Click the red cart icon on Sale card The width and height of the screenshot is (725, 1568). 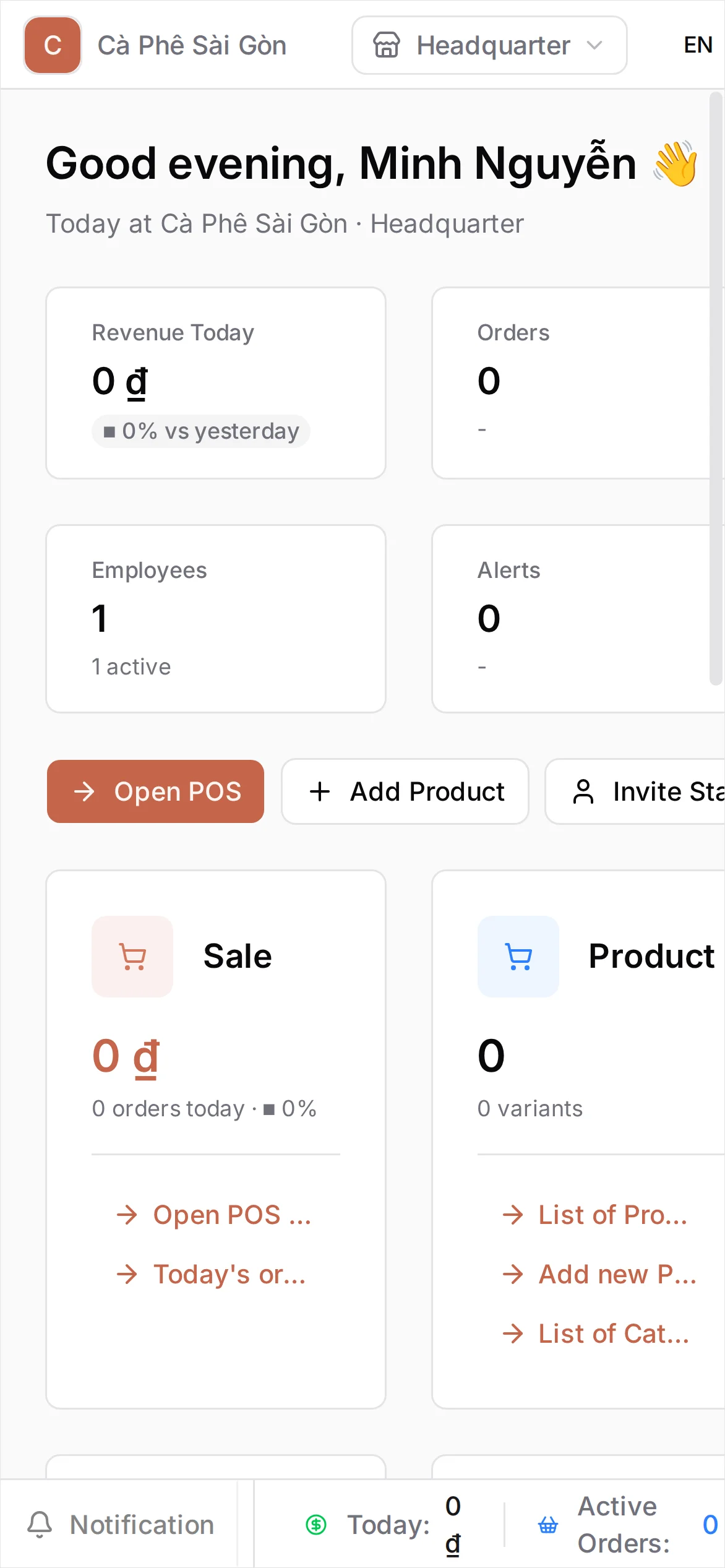(132, 957)
